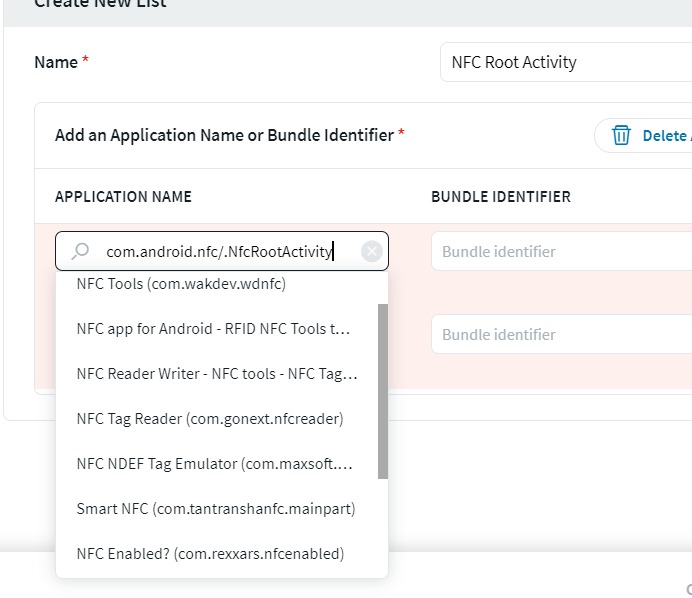Click the second Bundle identifier input

coord(561,334)
